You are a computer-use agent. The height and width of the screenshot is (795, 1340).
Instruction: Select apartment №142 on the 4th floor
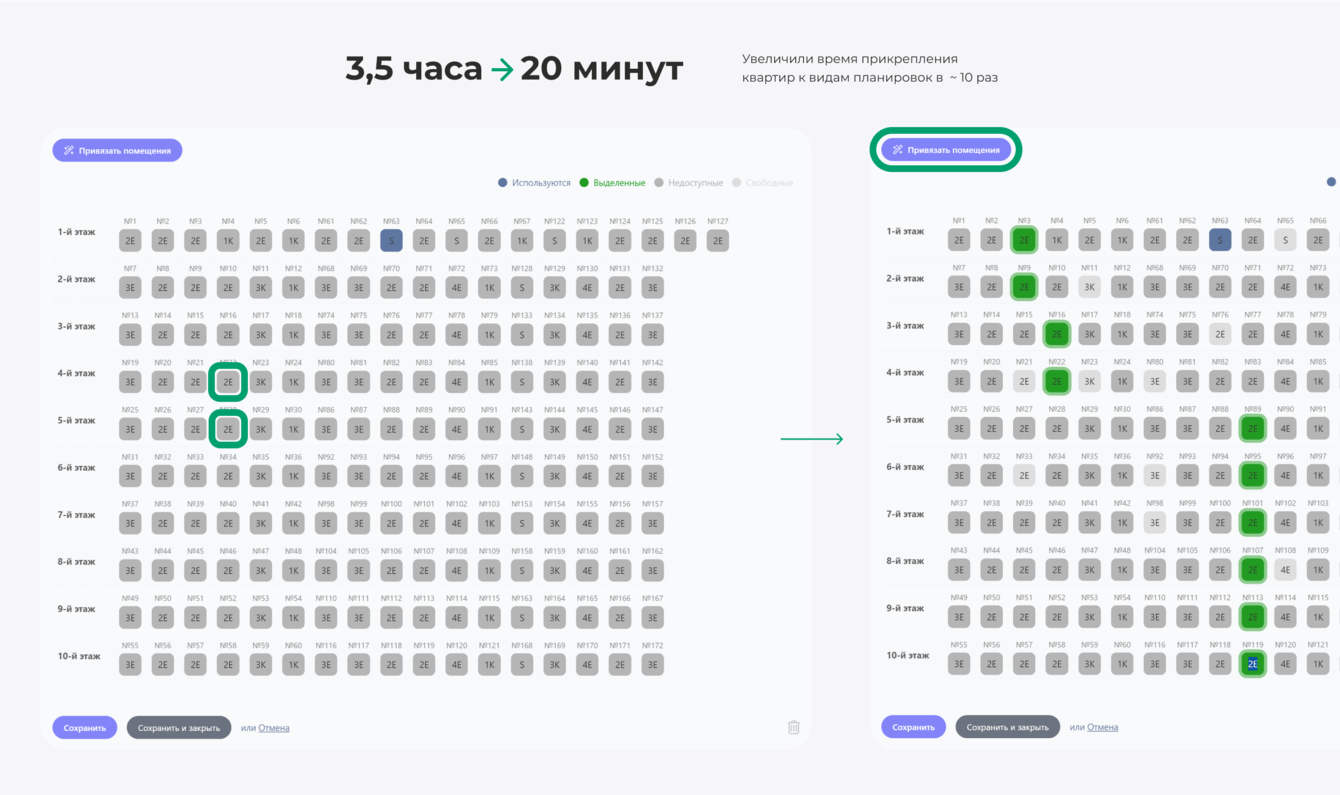click(652, 382)
